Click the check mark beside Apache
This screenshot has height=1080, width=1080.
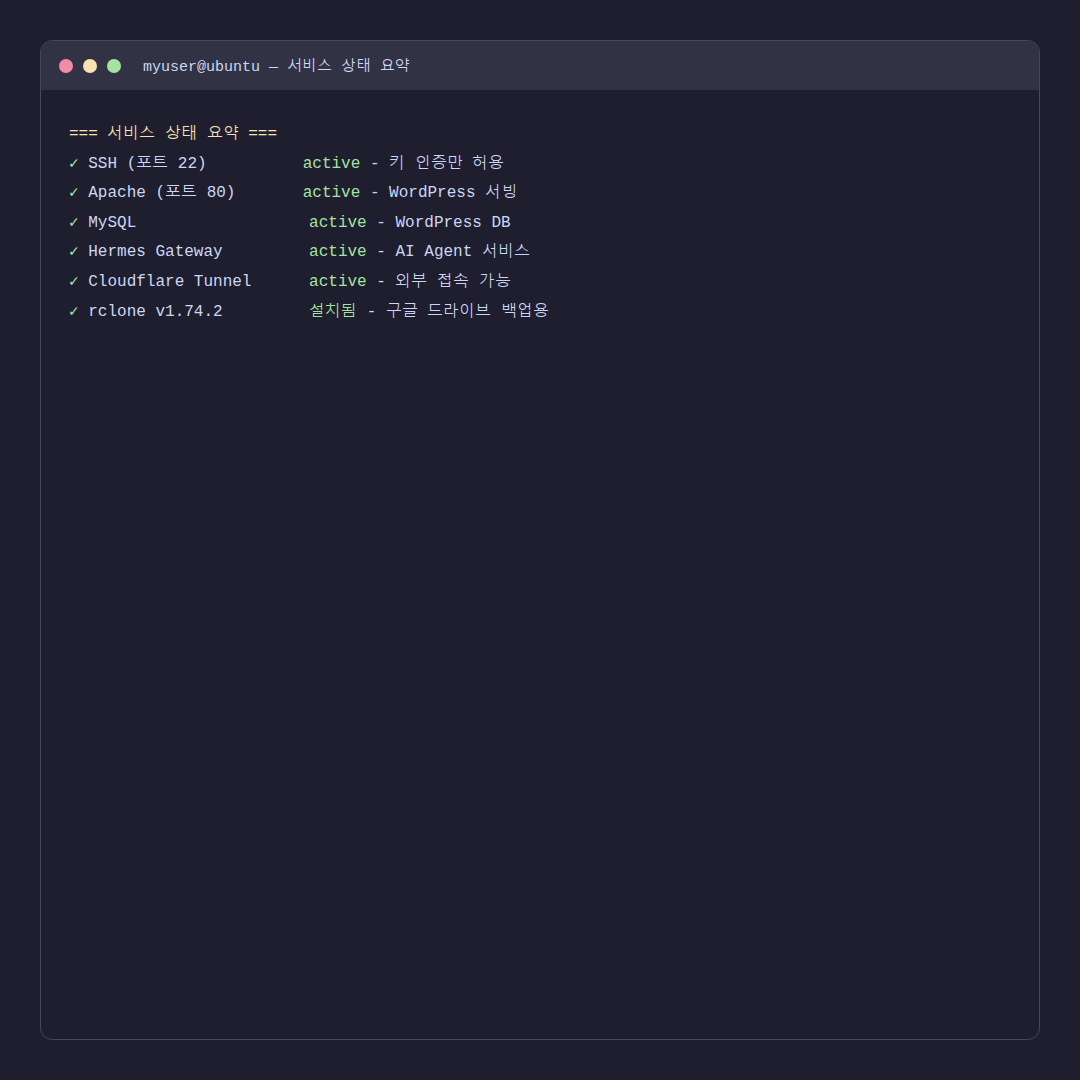pyautogui.click(x=74, y=192)
